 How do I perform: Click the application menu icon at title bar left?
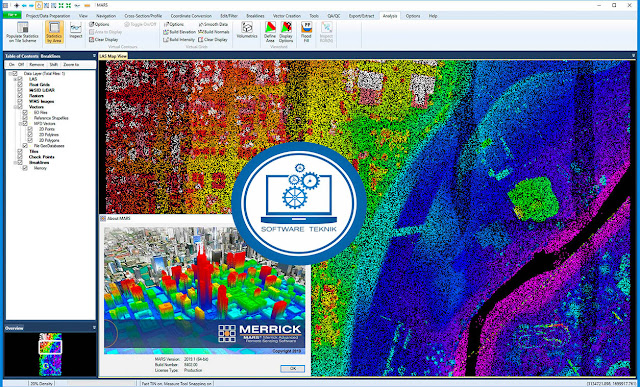(x=5, y=6)
